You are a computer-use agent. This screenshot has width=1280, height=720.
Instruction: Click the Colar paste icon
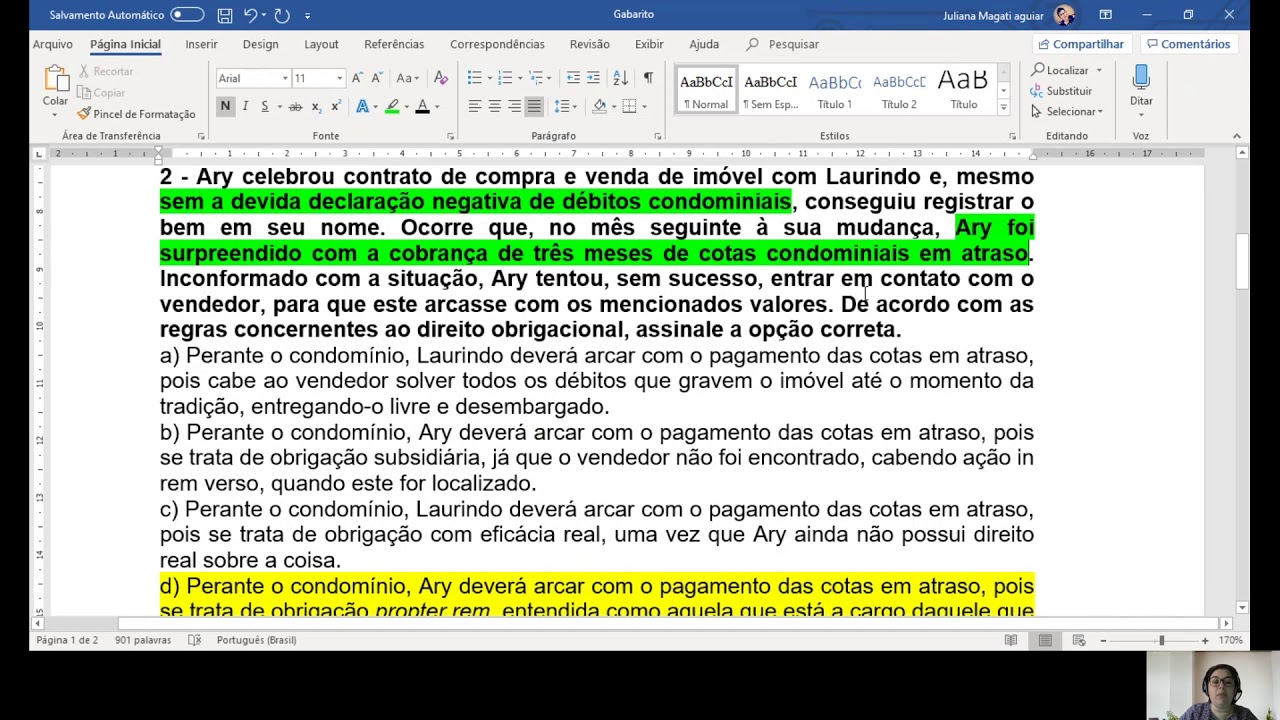[x=55, y=79]
